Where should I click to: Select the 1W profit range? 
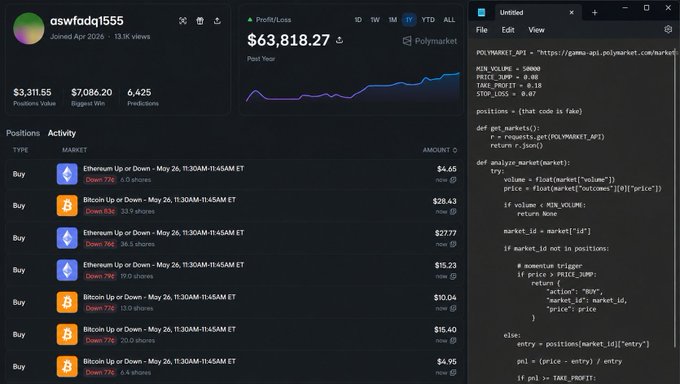pos(375,20)
